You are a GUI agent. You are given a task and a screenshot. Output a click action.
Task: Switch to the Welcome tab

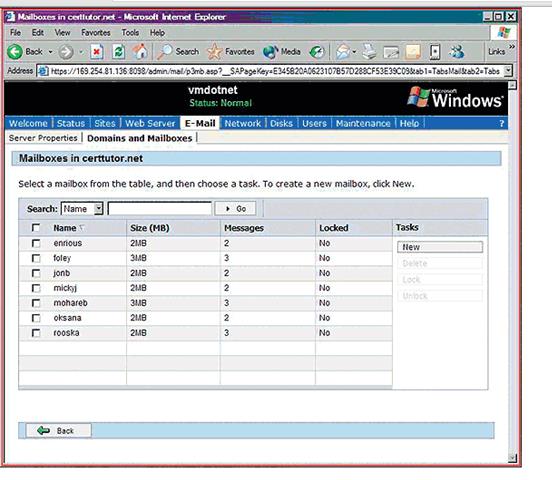coord(28,124)
